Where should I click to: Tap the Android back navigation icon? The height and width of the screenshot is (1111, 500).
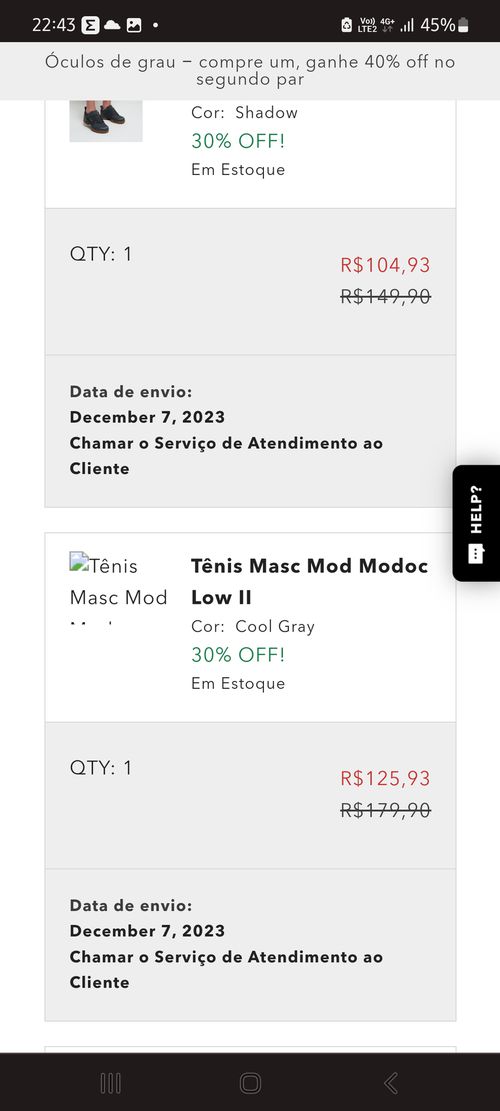(x=390, y=1083)
